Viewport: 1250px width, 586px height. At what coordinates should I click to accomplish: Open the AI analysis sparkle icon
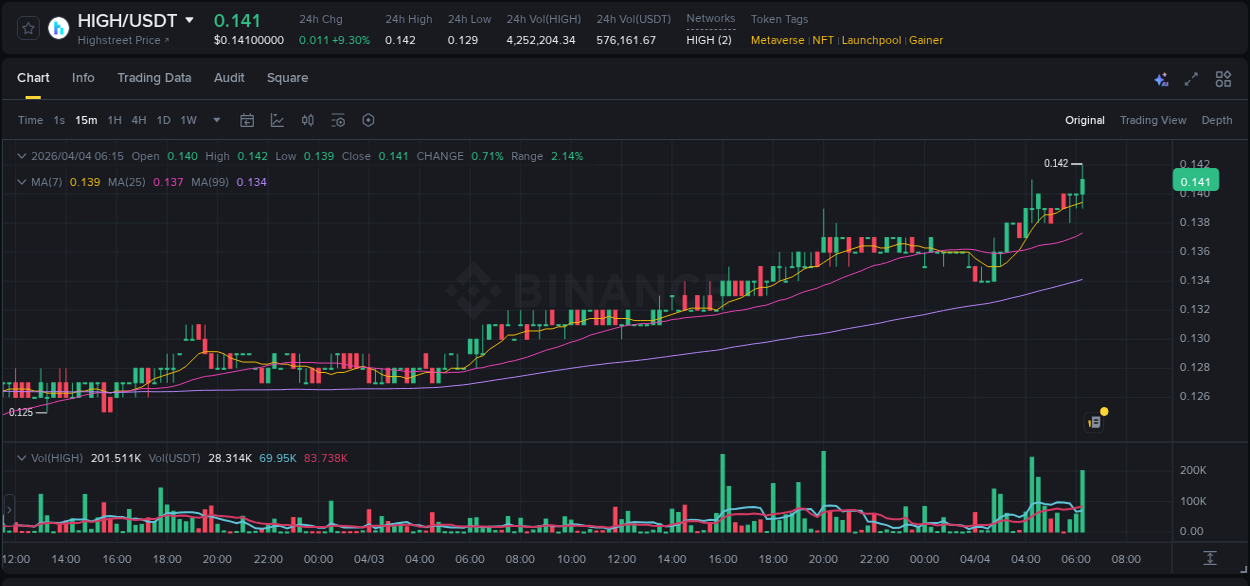click(1161, 78)
